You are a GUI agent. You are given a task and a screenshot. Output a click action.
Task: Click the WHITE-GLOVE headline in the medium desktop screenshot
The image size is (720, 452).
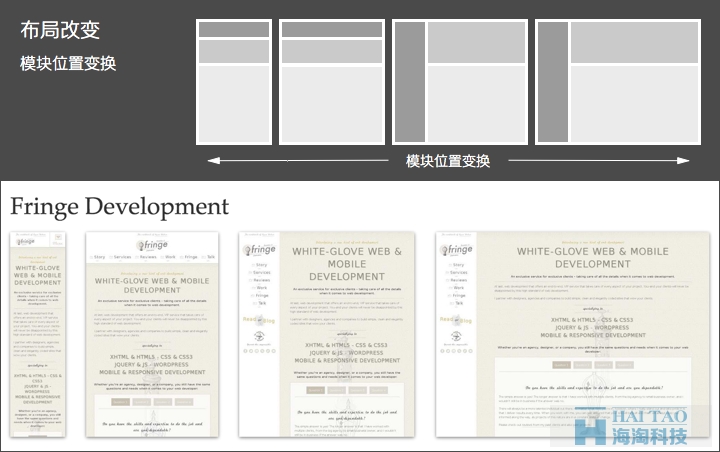pyautogui.click(x=347, y=264)
